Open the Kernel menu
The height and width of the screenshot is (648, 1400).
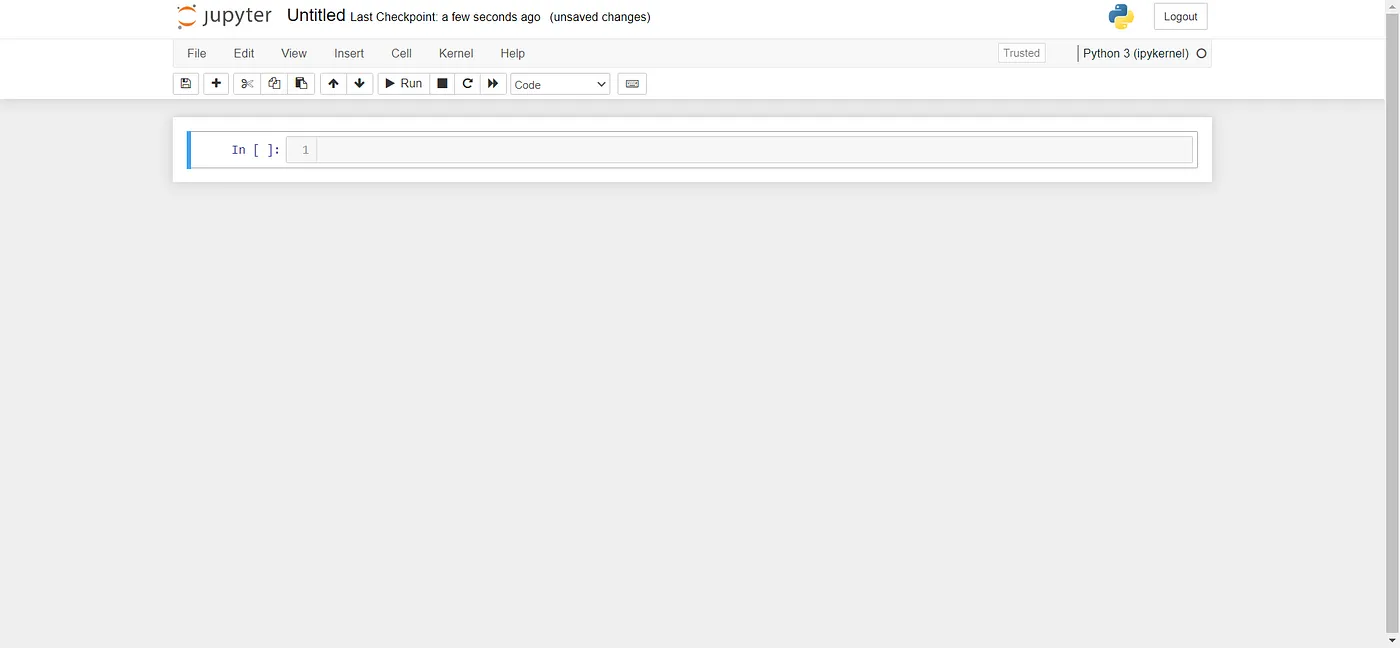(x=456, y=53)
